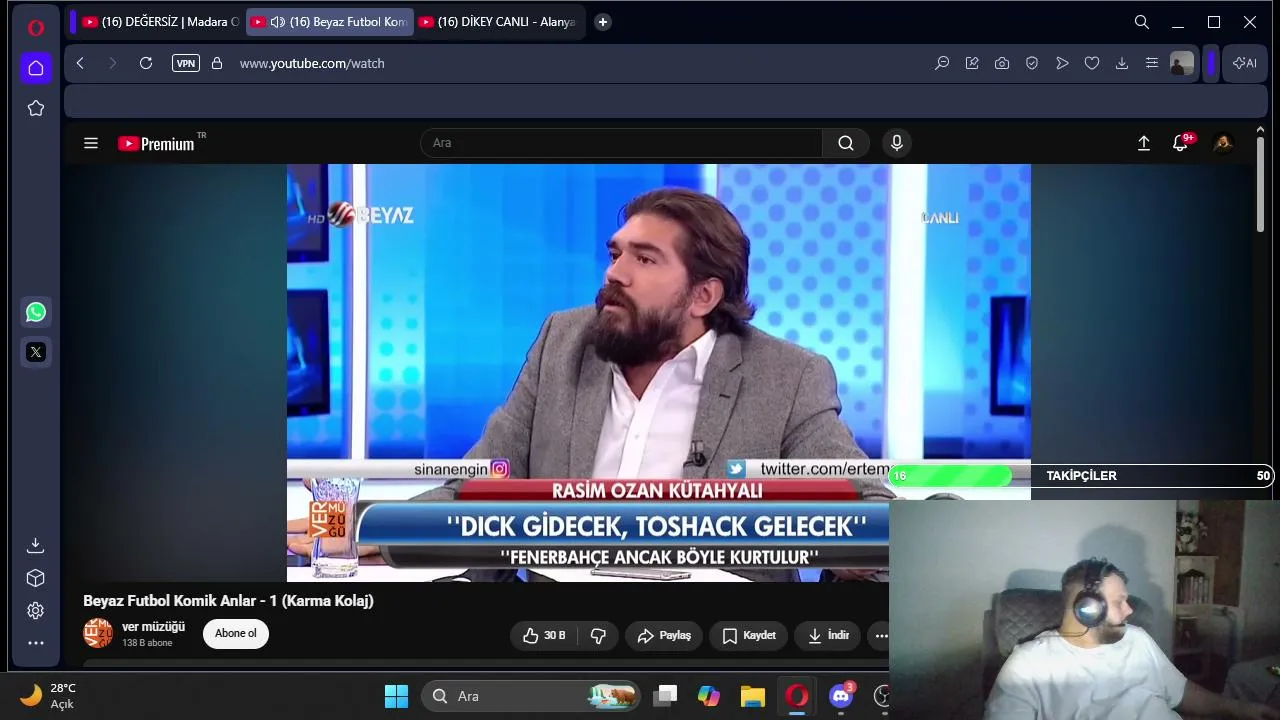Screen dimensions: 1280x720
Task: Go back to the previous page
Action: tap(80, 63)
